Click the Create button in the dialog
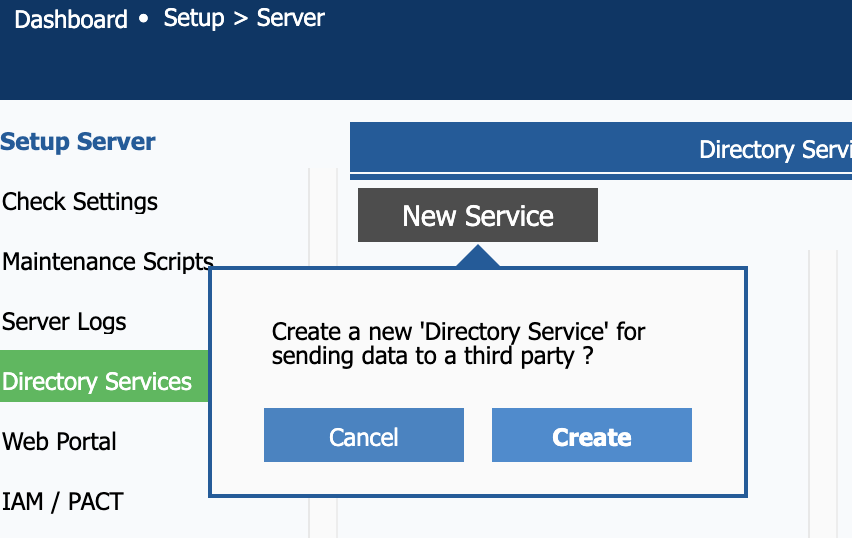852x538 pixels. pyautogui.click(x=591, y=436)
